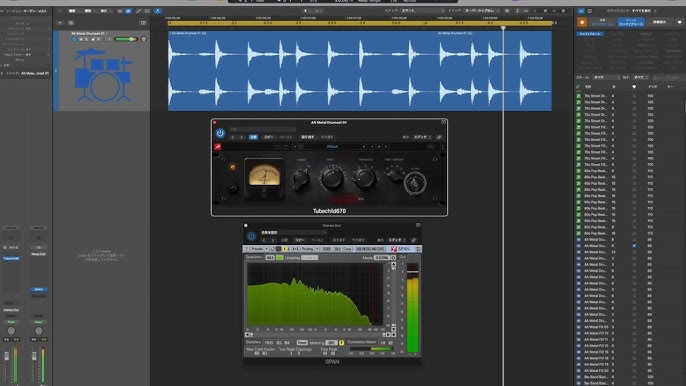
Task: Sort loops by the name column header
Action: pos(588,87)
